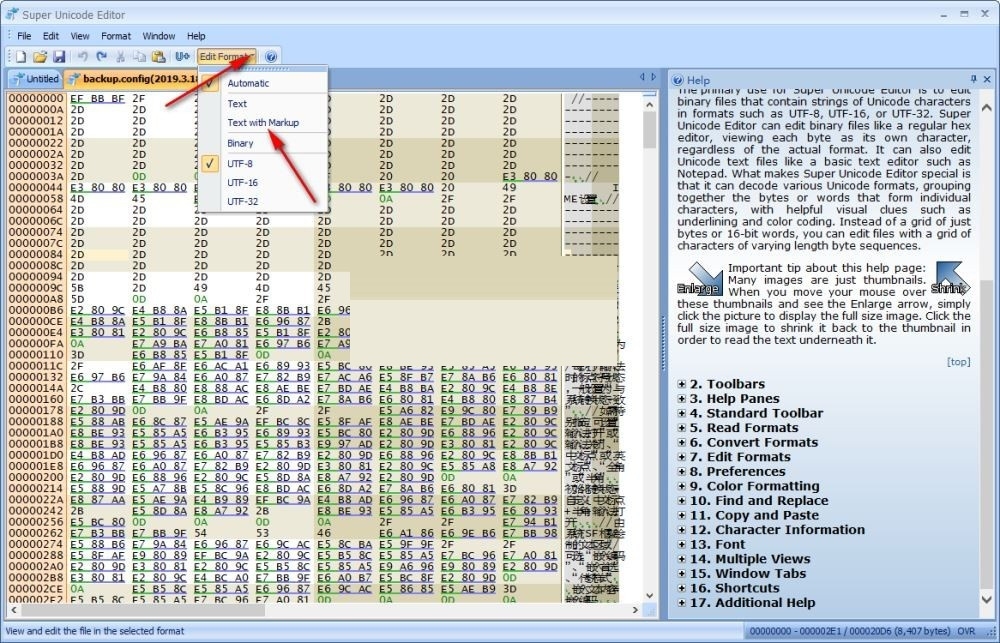Open the Format menu in the menu bar
Image resolution: width=1000 pixels, height=643 pixels.
pos(116,36)
